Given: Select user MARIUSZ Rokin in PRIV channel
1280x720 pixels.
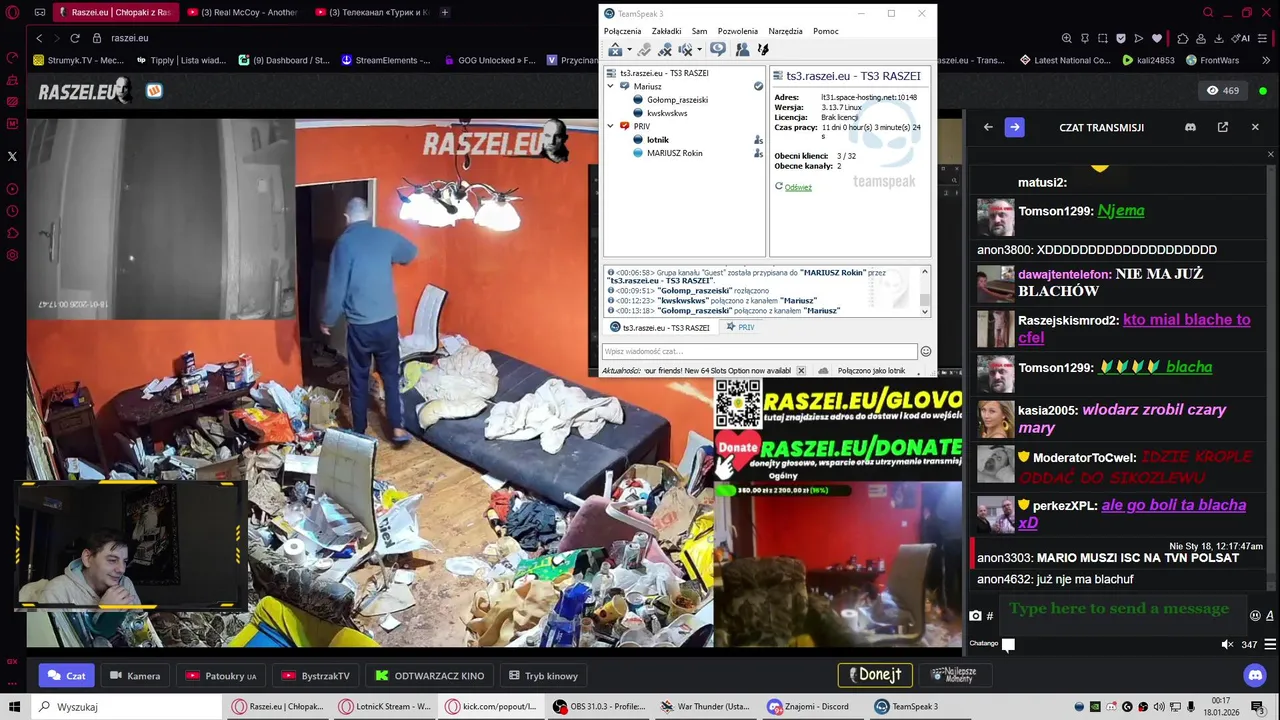Looking at the screenshot, I should coord(674,153).
